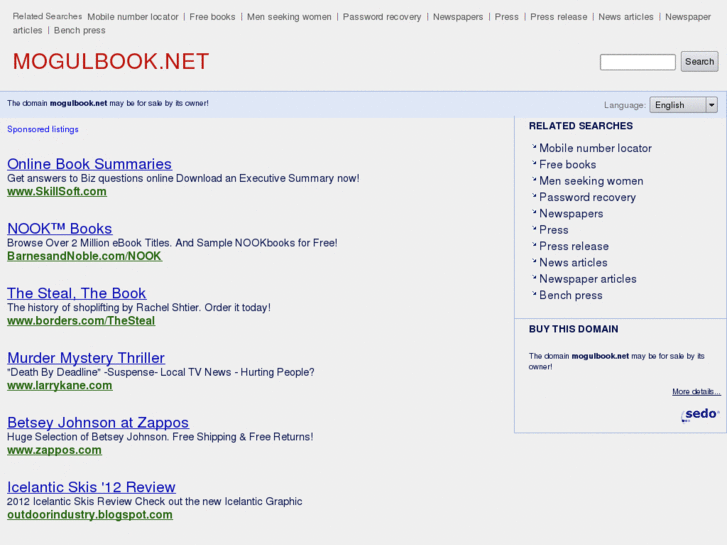Click Press in top bar
The height and width of the screenshot is (545, 727).
point(506,17)
